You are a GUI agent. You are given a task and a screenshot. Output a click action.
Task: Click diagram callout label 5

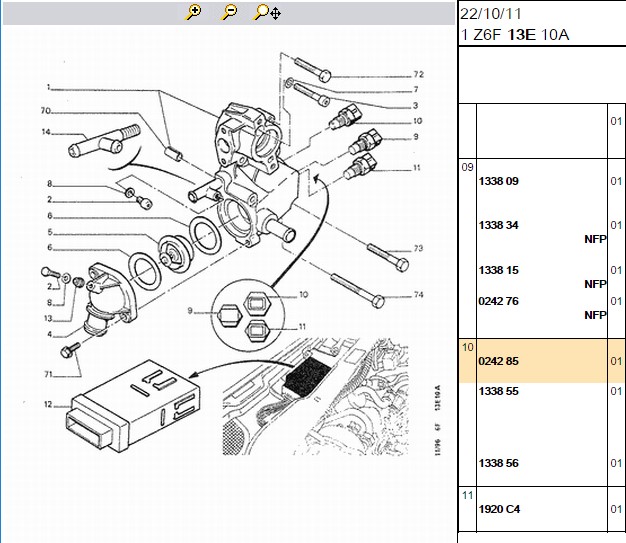[50, 232]
